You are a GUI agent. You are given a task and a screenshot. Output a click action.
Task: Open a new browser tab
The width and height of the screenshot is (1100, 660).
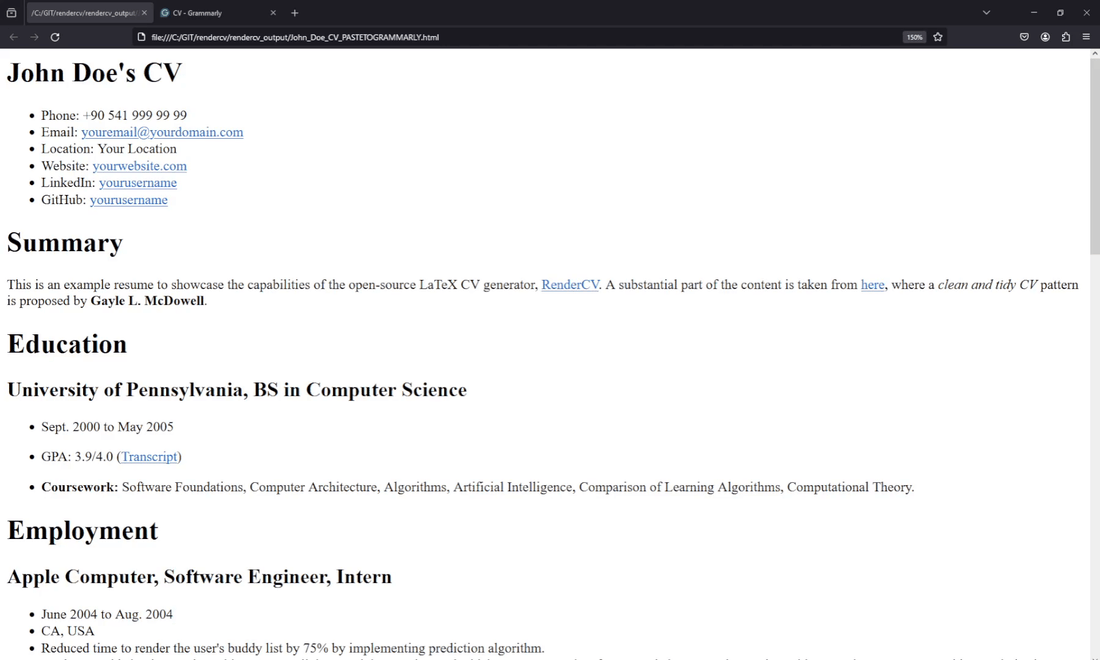pyautogui.click(x=294, y=13)
